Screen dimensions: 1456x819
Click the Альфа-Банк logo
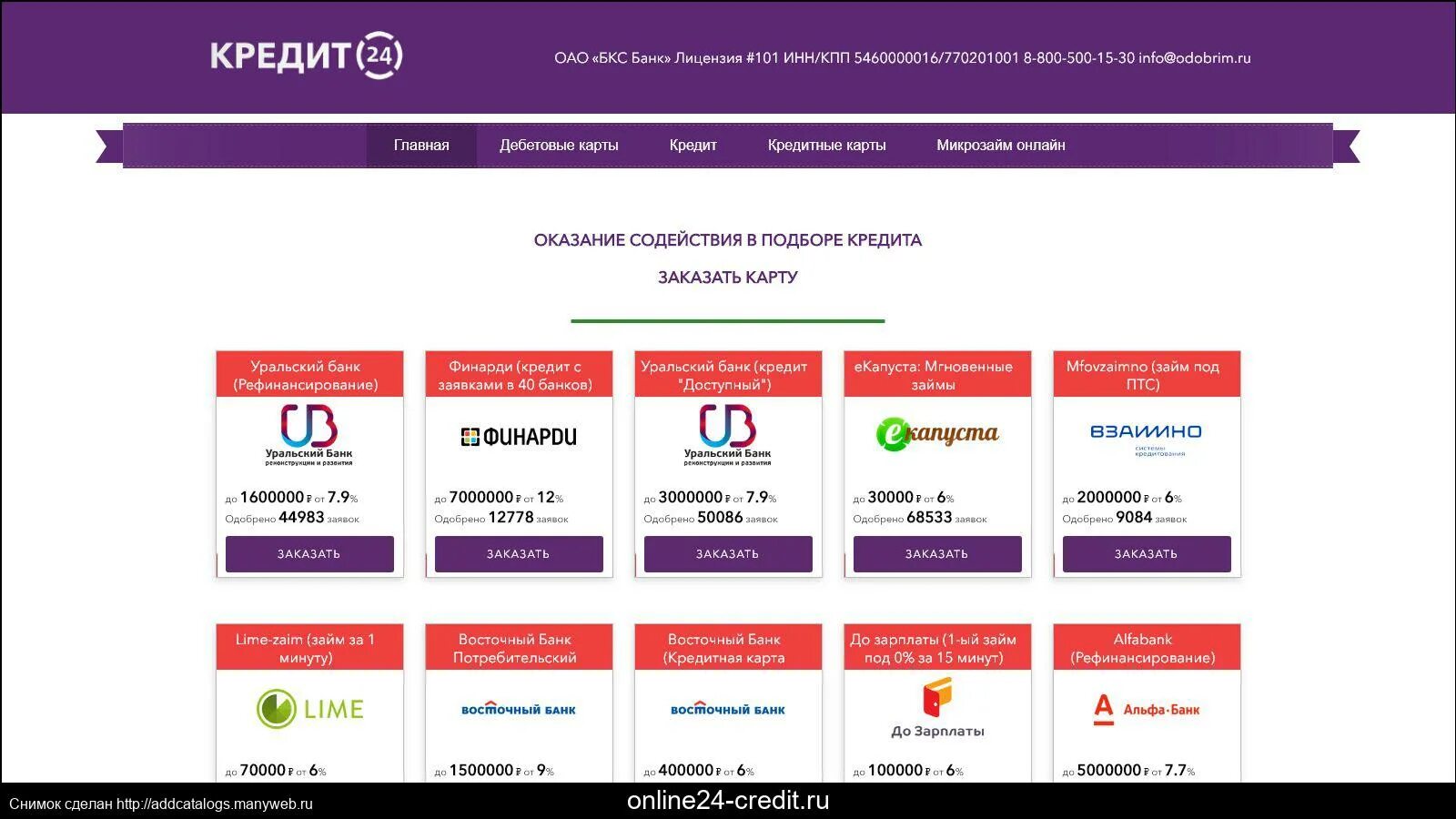[x=1146, y=709]
